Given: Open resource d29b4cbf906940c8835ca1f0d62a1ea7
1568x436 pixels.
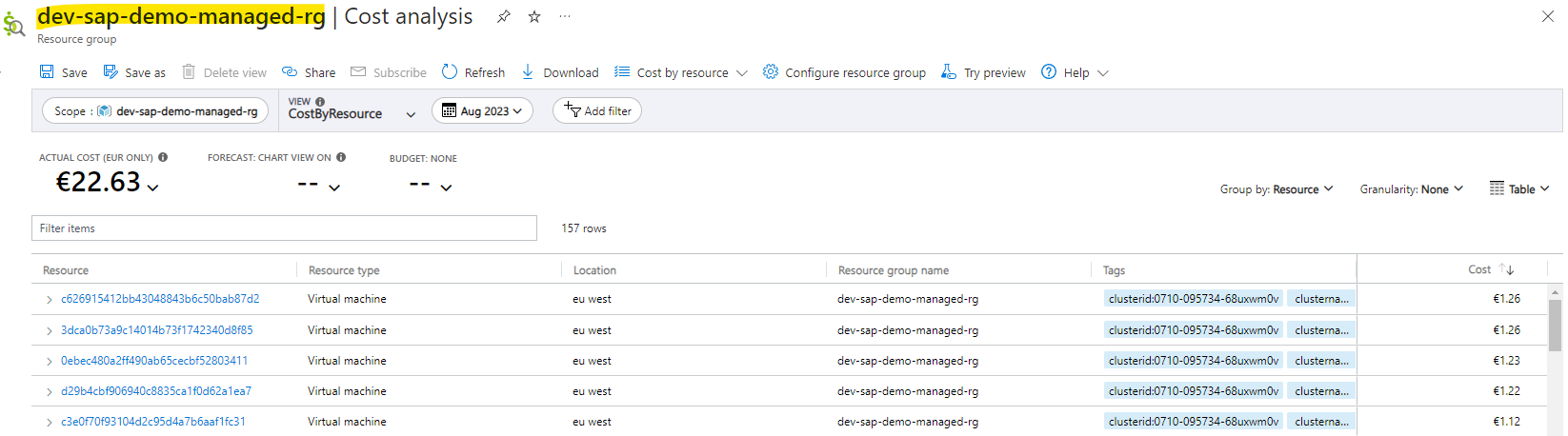Looking at the screenshot, I should click(x=156, y=391).
